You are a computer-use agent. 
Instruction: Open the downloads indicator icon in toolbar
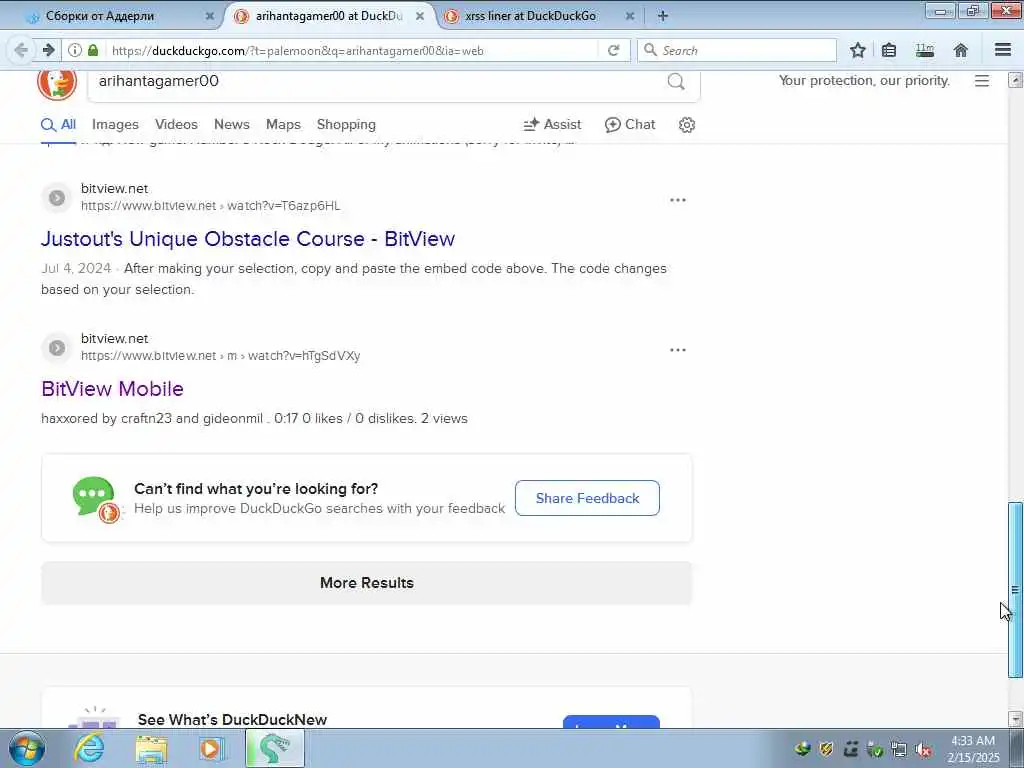pyautogui.click(x=925, y=50)
